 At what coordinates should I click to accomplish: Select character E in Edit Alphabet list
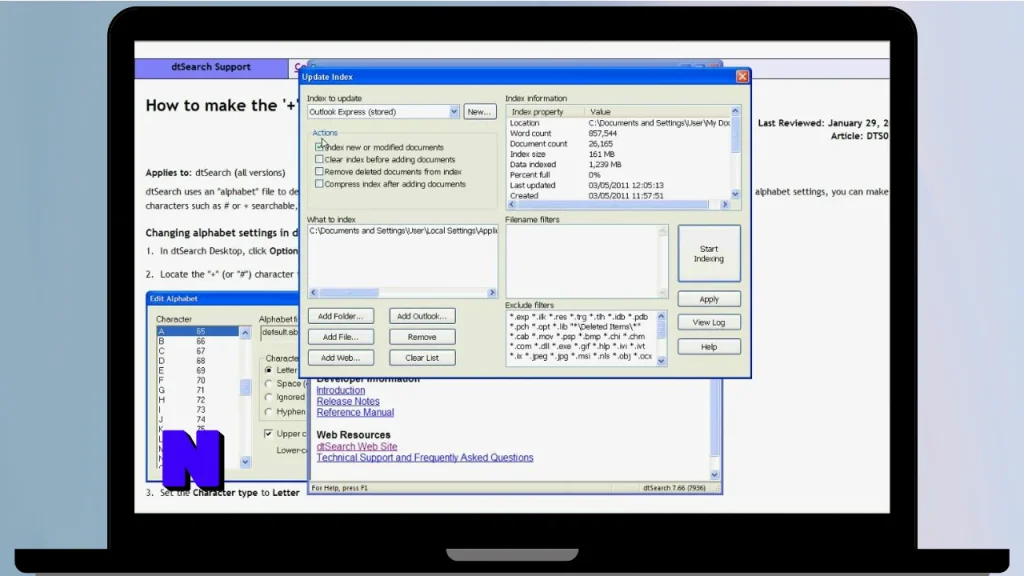(197, 370)
